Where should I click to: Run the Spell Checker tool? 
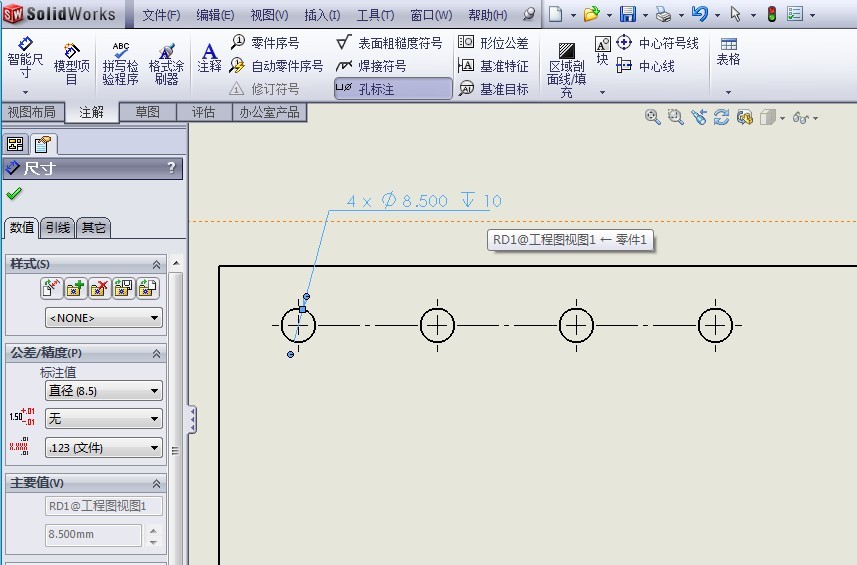(x=120, y=64)
